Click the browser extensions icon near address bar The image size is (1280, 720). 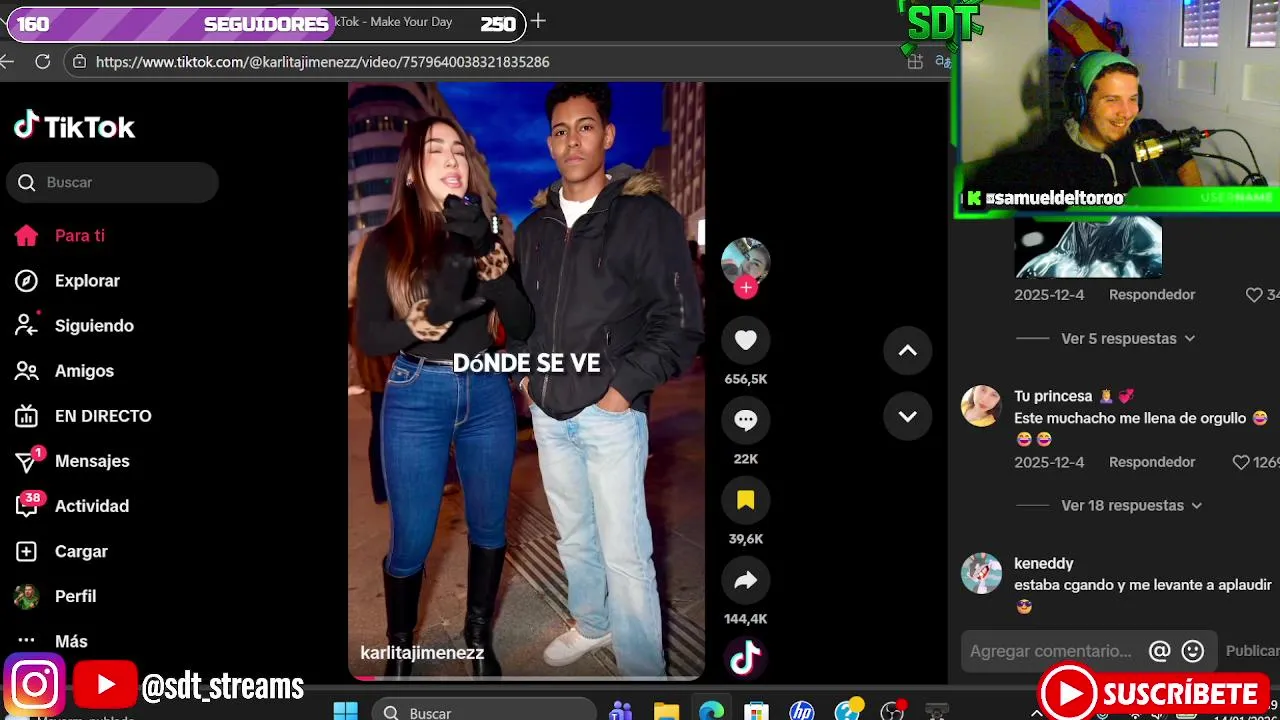pos(915,62)
